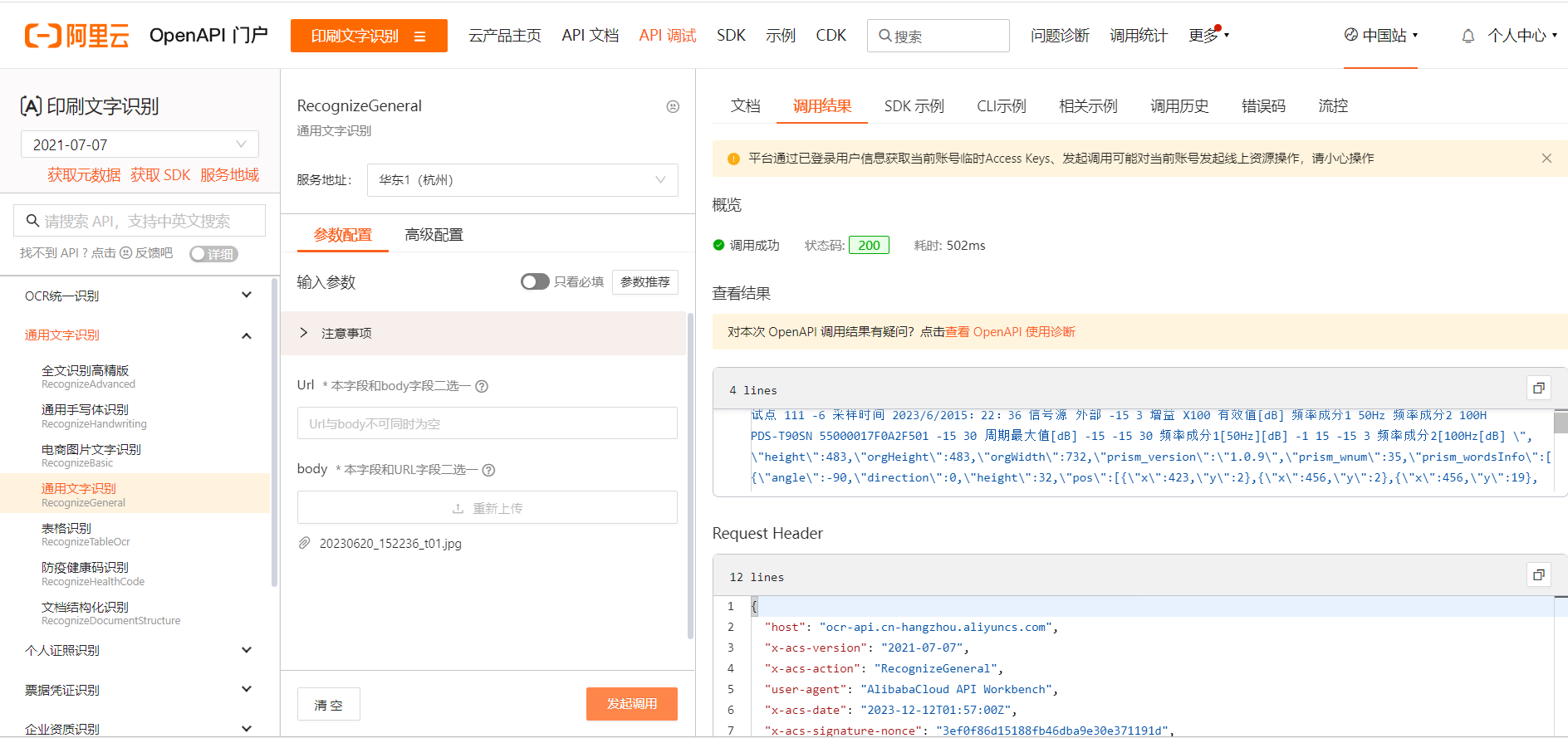
Task: Toggle the 详细 switch in sidebar
Action: pos(213,254)
